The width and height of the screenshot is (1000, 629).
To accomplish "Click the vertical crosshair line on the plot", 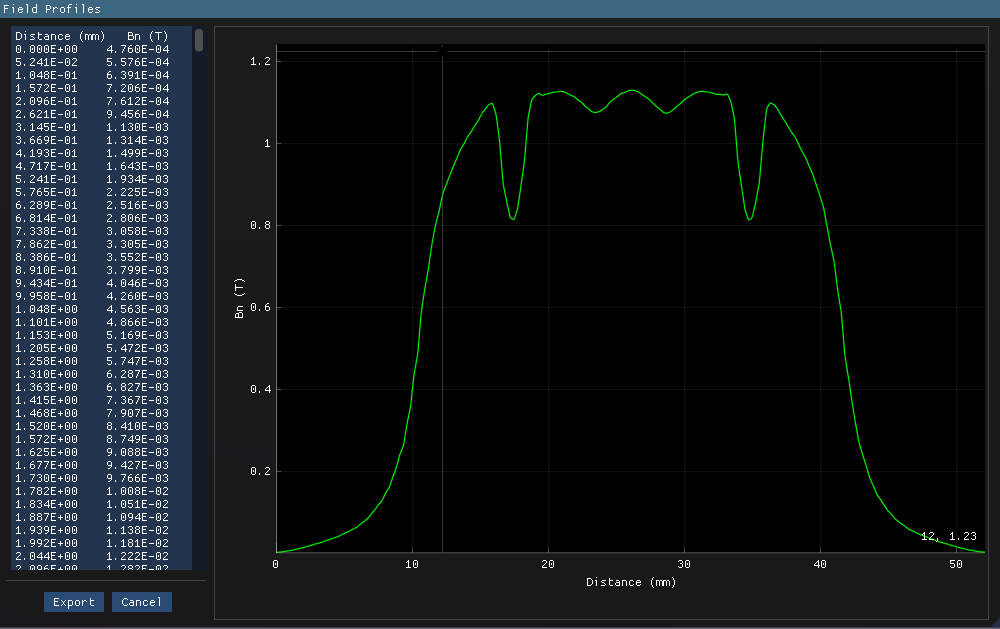I will (443, 300).
